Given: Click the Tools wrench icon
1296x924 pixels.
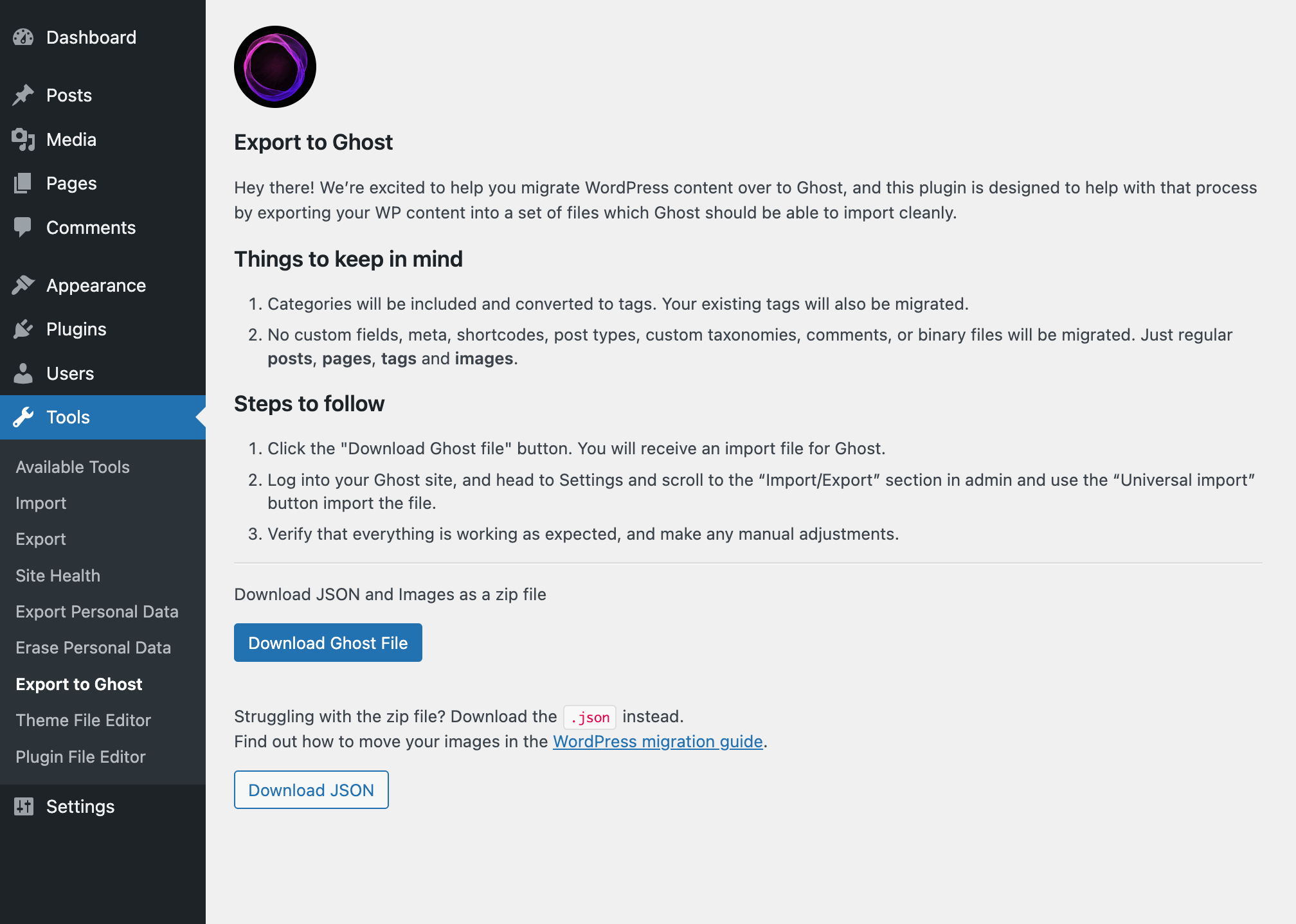Looking at the screenshot, I should pyautogui.click(x=23, y=417).
